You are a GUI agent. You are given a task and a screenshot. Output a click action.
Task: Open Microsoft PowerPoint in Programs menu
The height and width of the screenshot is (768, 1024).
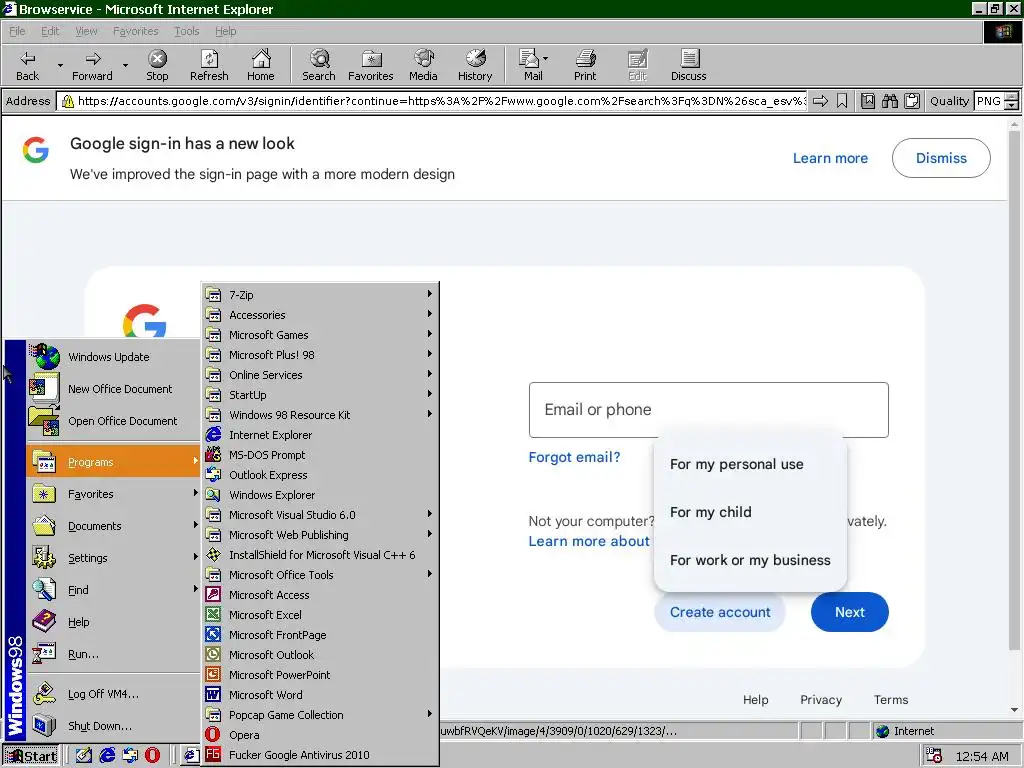point(320,675)
